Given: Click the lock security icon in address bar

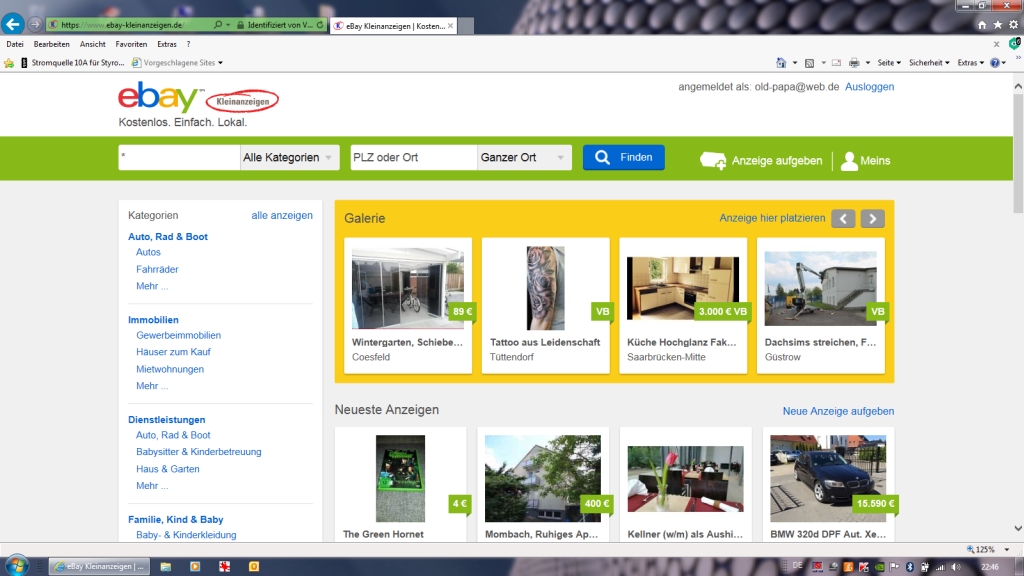Looking at the screenshot, I should (240, 25).
